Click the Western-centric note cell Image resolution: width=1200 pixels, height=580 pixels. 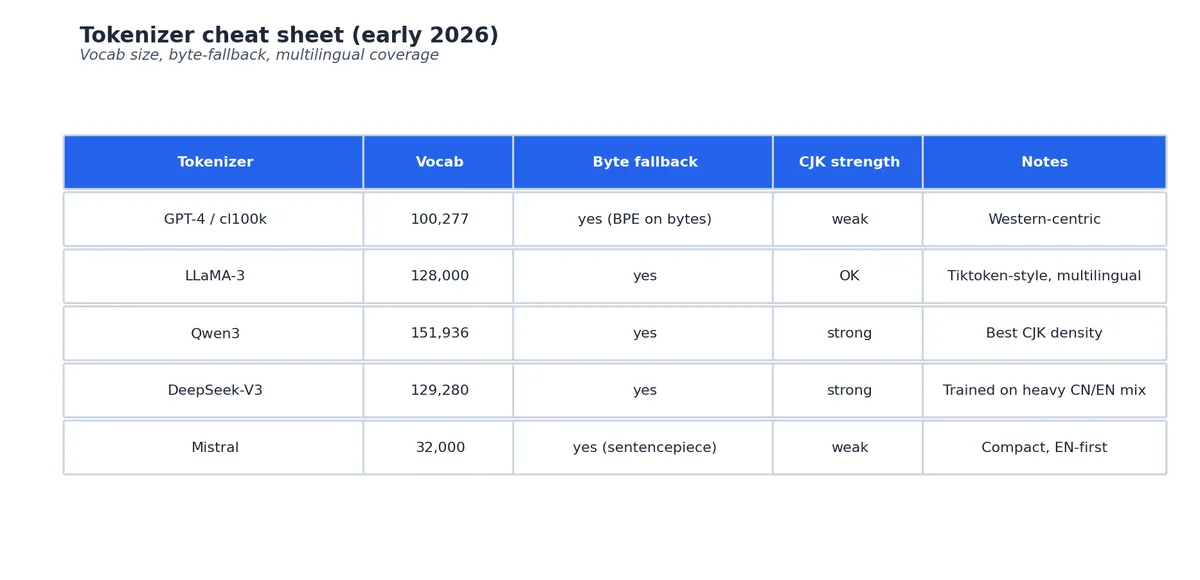pos(1044,219)
